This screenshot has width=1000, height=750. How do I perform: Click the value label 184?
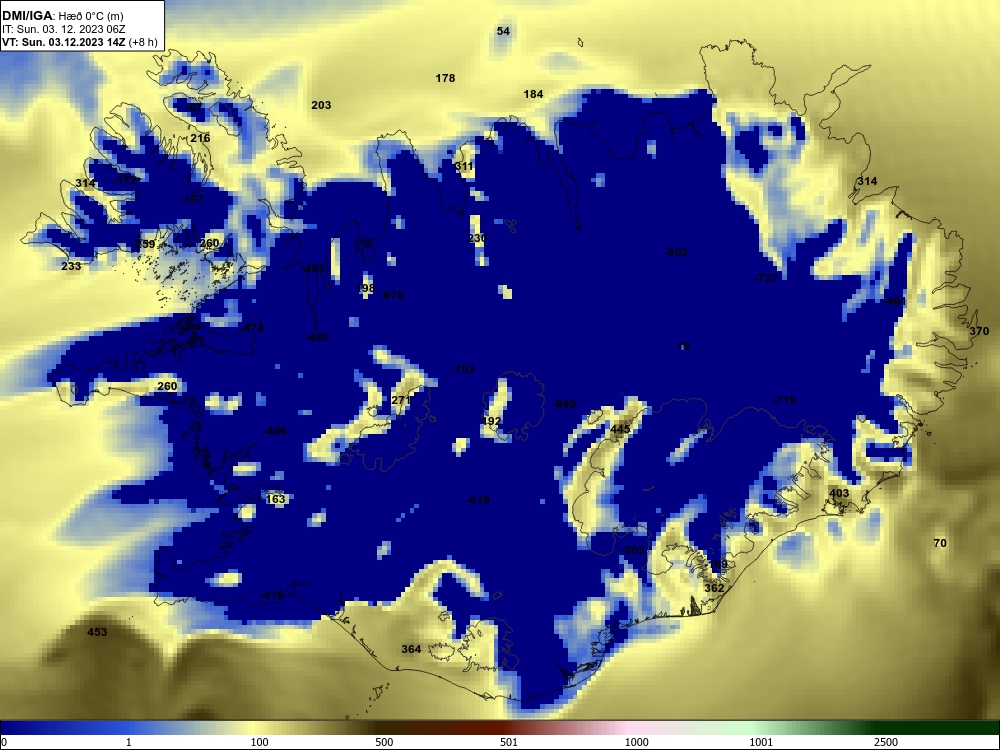[x=533, y=94]
